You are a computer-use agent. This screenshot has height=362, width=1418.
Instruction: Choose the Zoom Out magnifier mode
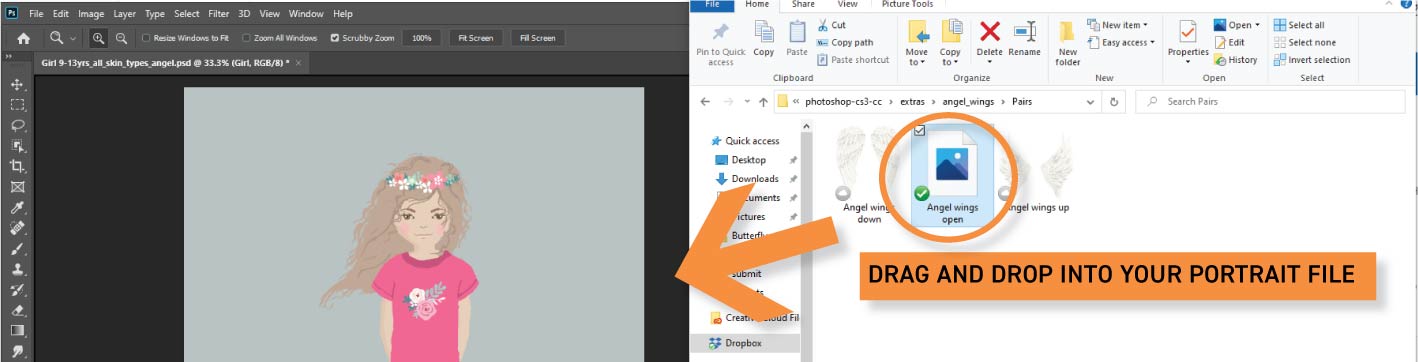[x=121, y=38]
